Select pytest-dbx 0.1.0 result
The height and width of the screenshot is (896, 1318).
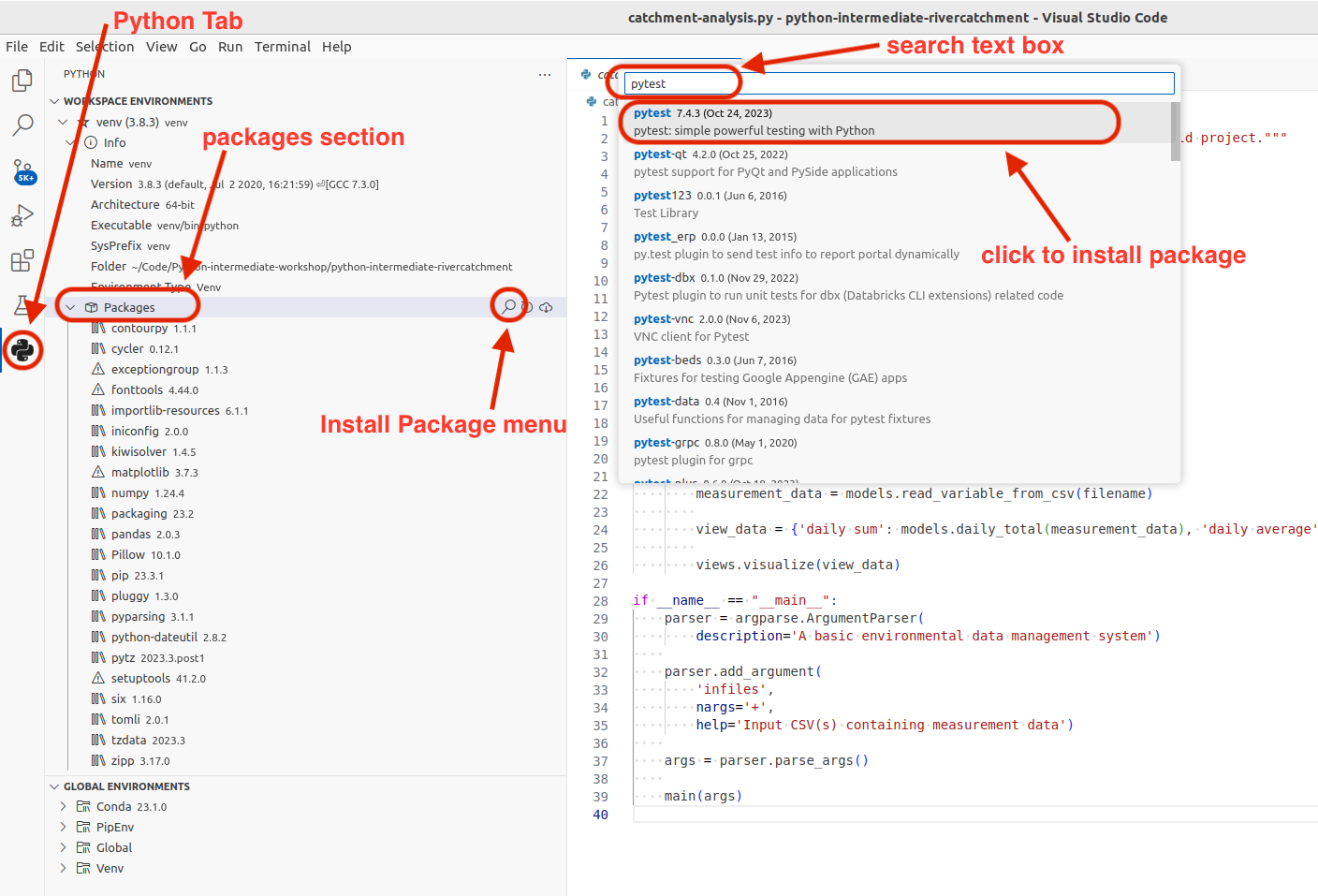pos(895,287)
